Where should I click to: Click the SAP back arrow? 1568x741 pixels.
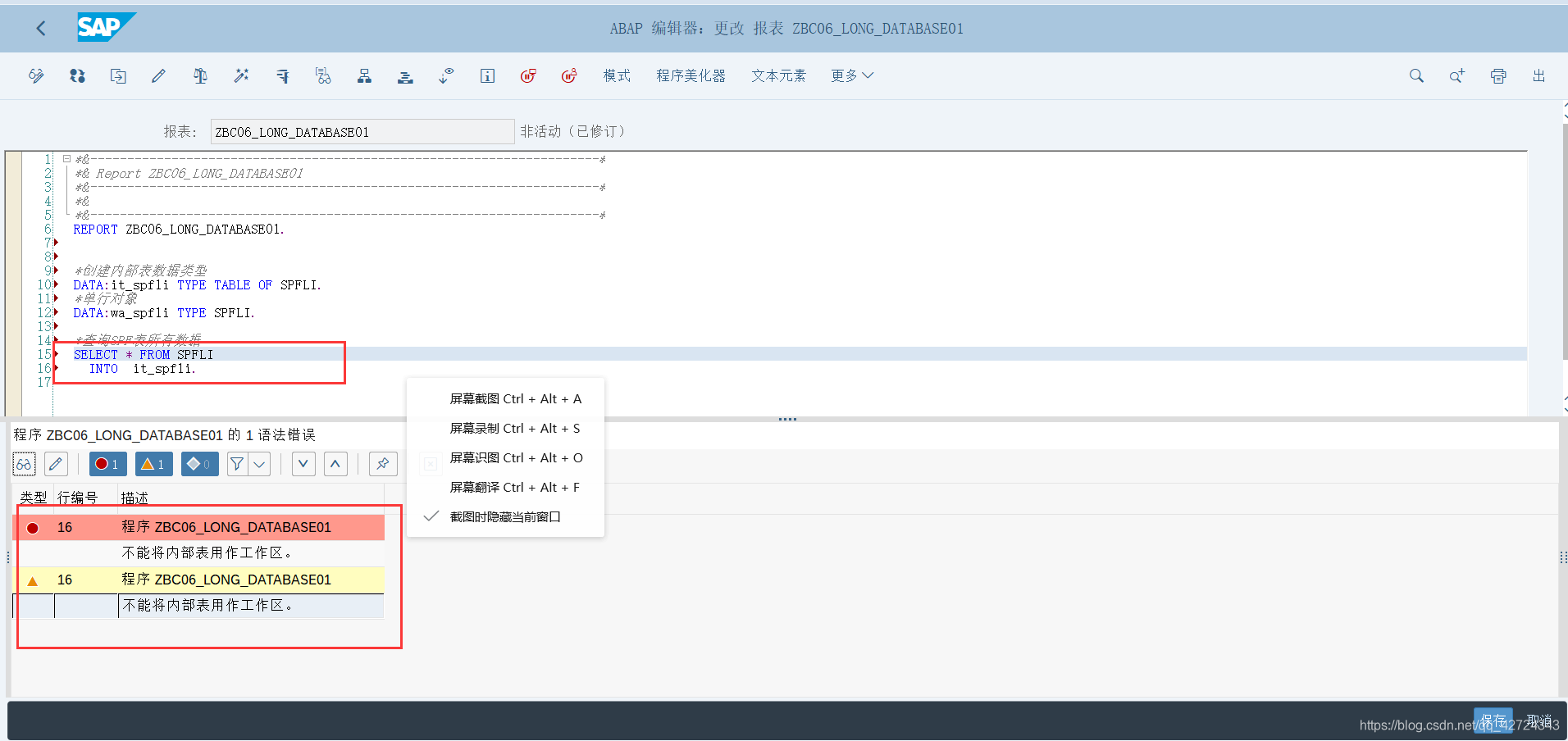pyautogui.click(x=41, y=29)
